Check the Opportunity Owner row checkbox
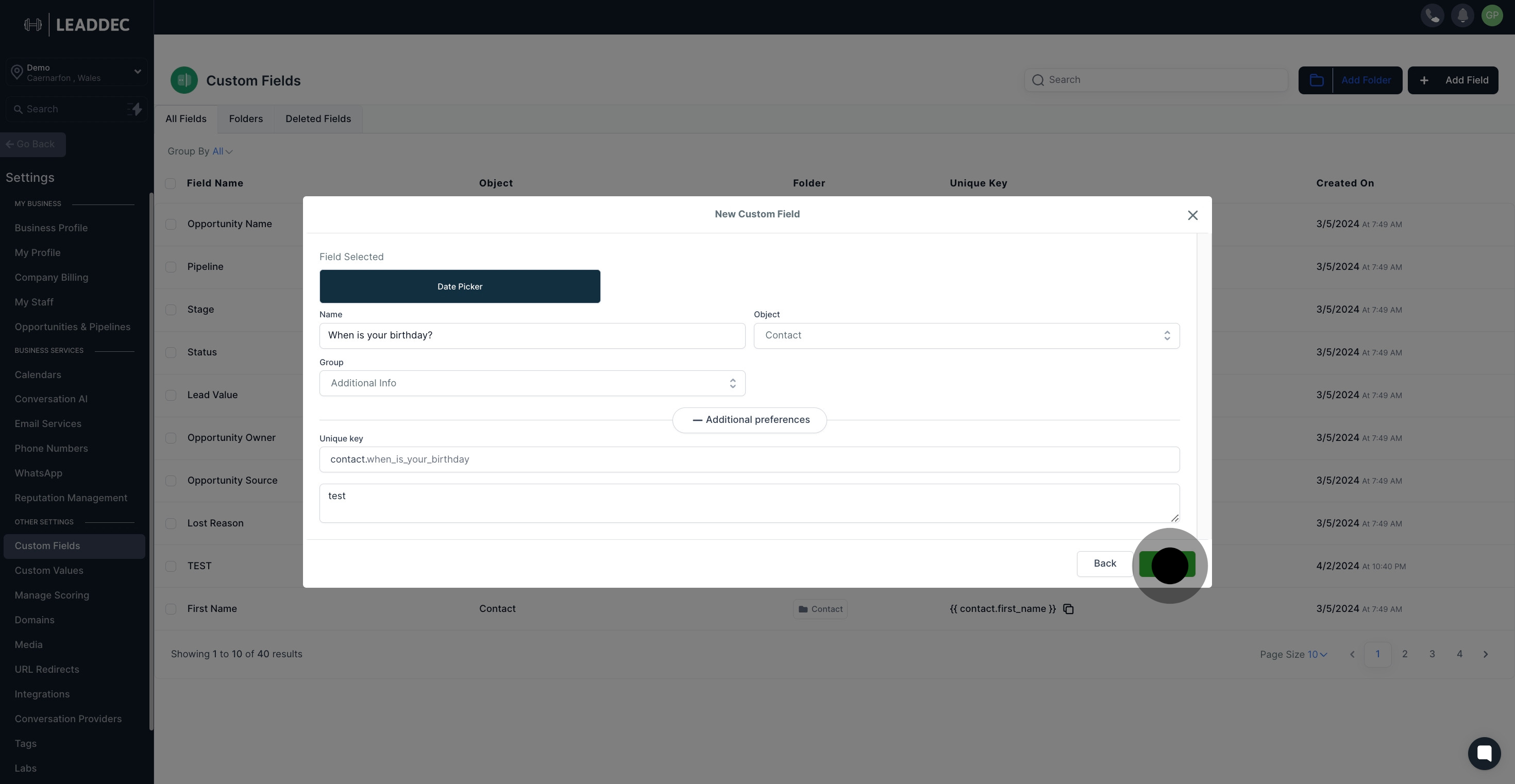The width and height of the screenshot is (1515, 784). click(171, 438)
